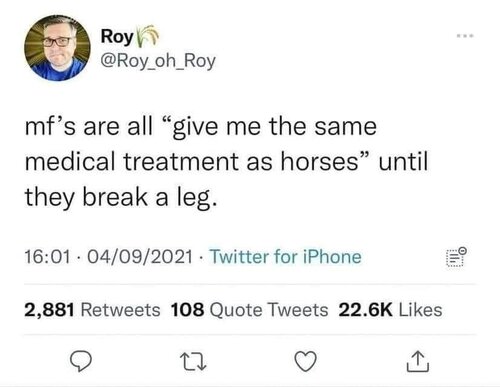Open Roy's profile picture
Image resolution: width=500 pixels, height=387 pixels.
click(x=57, y=48)
